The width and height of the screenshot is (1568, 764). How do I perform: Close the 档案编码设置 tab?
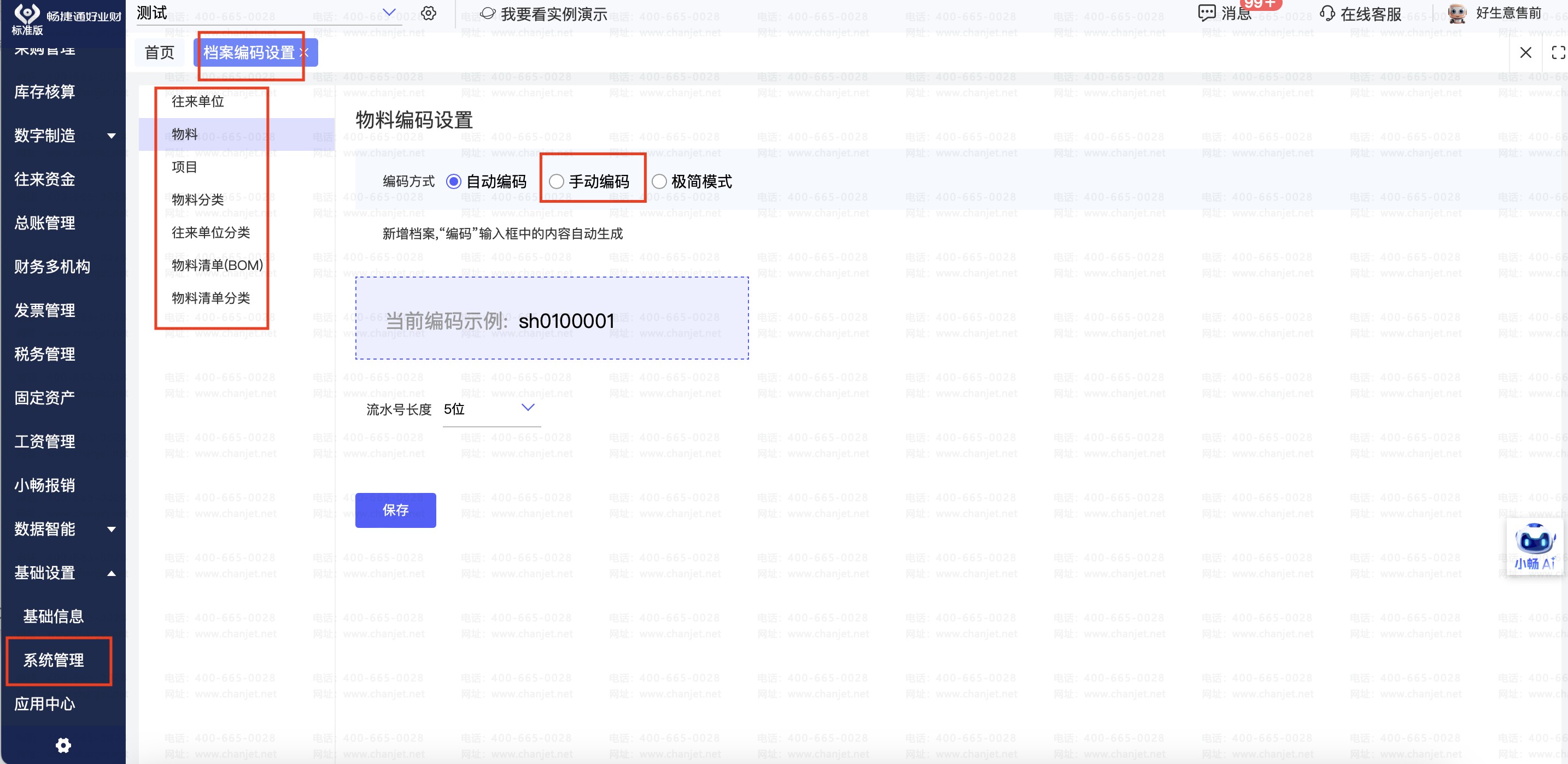coord(305,53)
